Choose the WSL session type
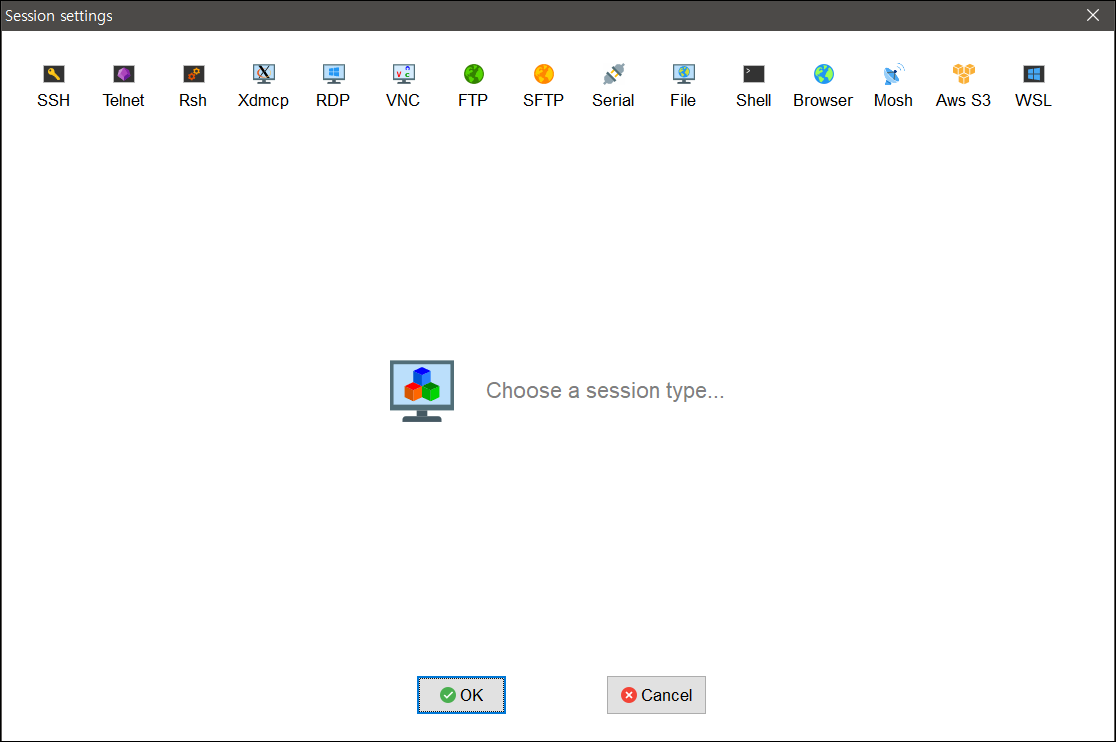 tap(1033, 85)
